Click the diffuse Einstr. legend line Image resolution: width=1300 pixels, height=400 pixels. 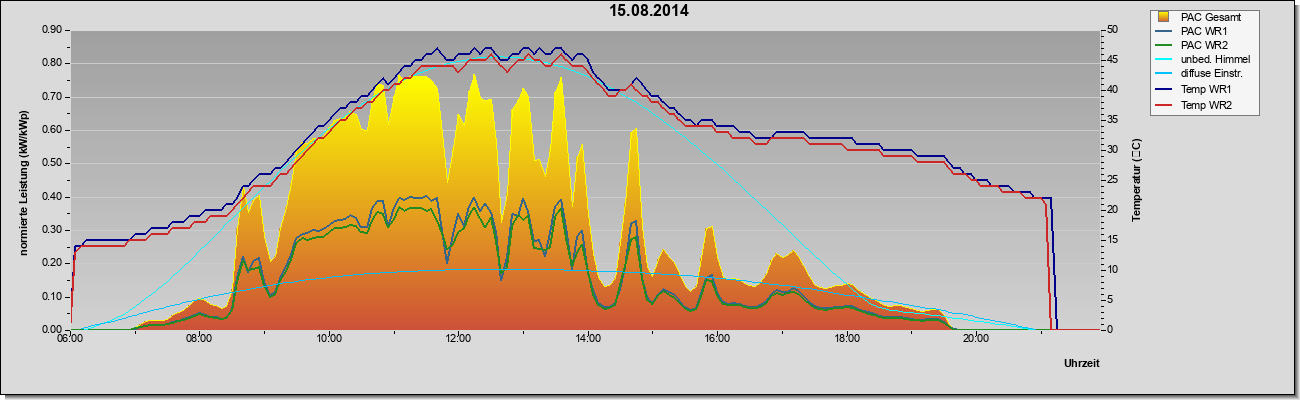1163,75
